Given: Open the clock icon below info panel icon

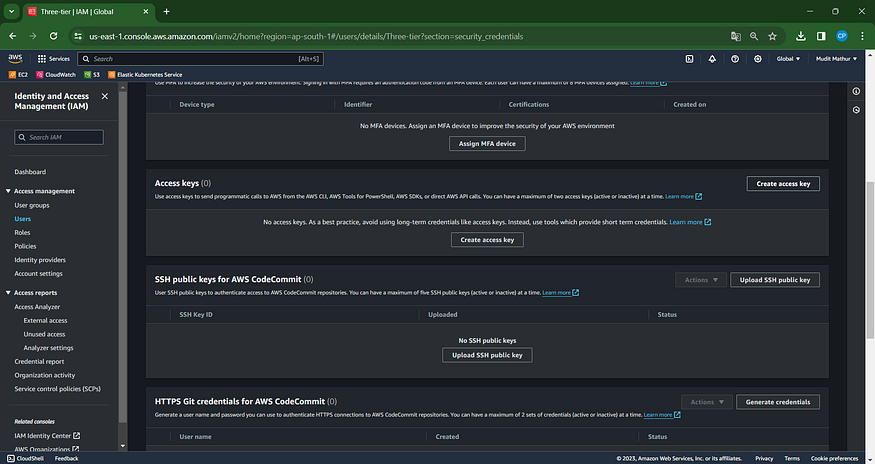Looking at the screenshot, I should tap(856, 110).
